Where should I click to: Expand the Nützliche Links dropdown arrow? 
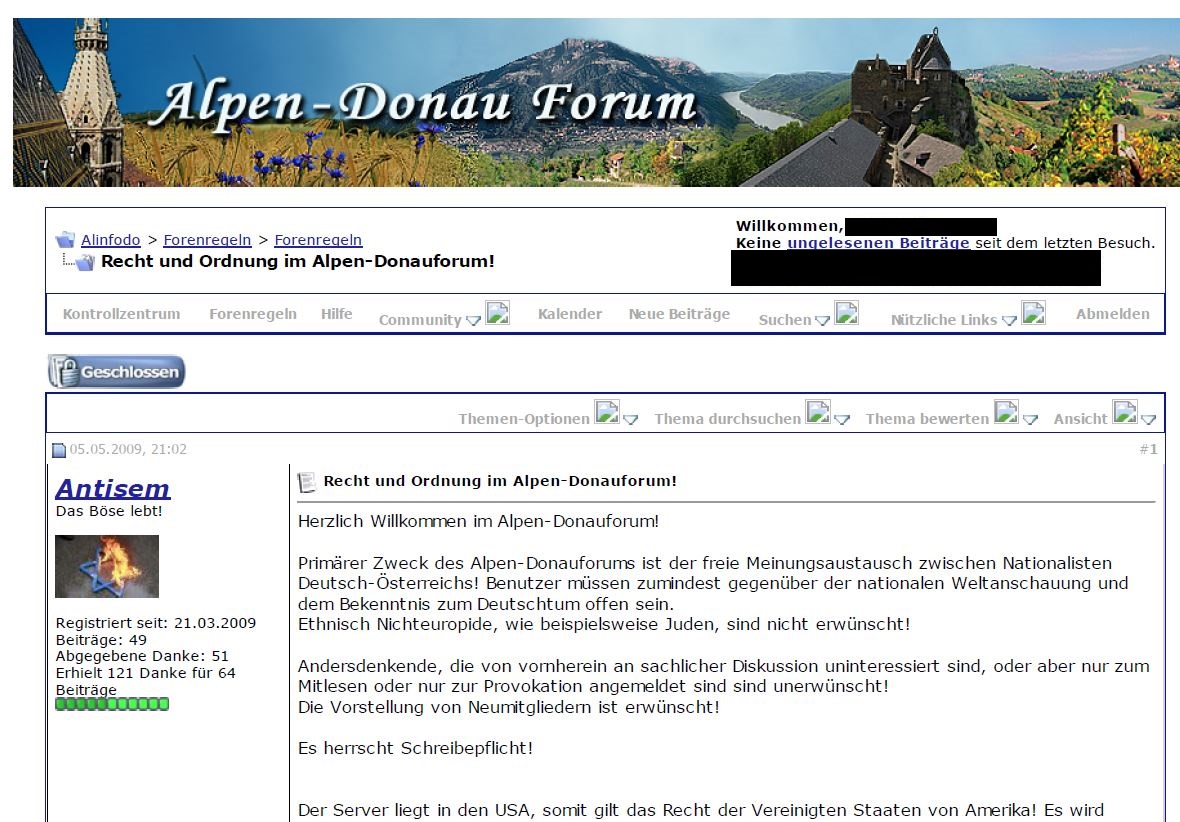tap(1009, 321)
